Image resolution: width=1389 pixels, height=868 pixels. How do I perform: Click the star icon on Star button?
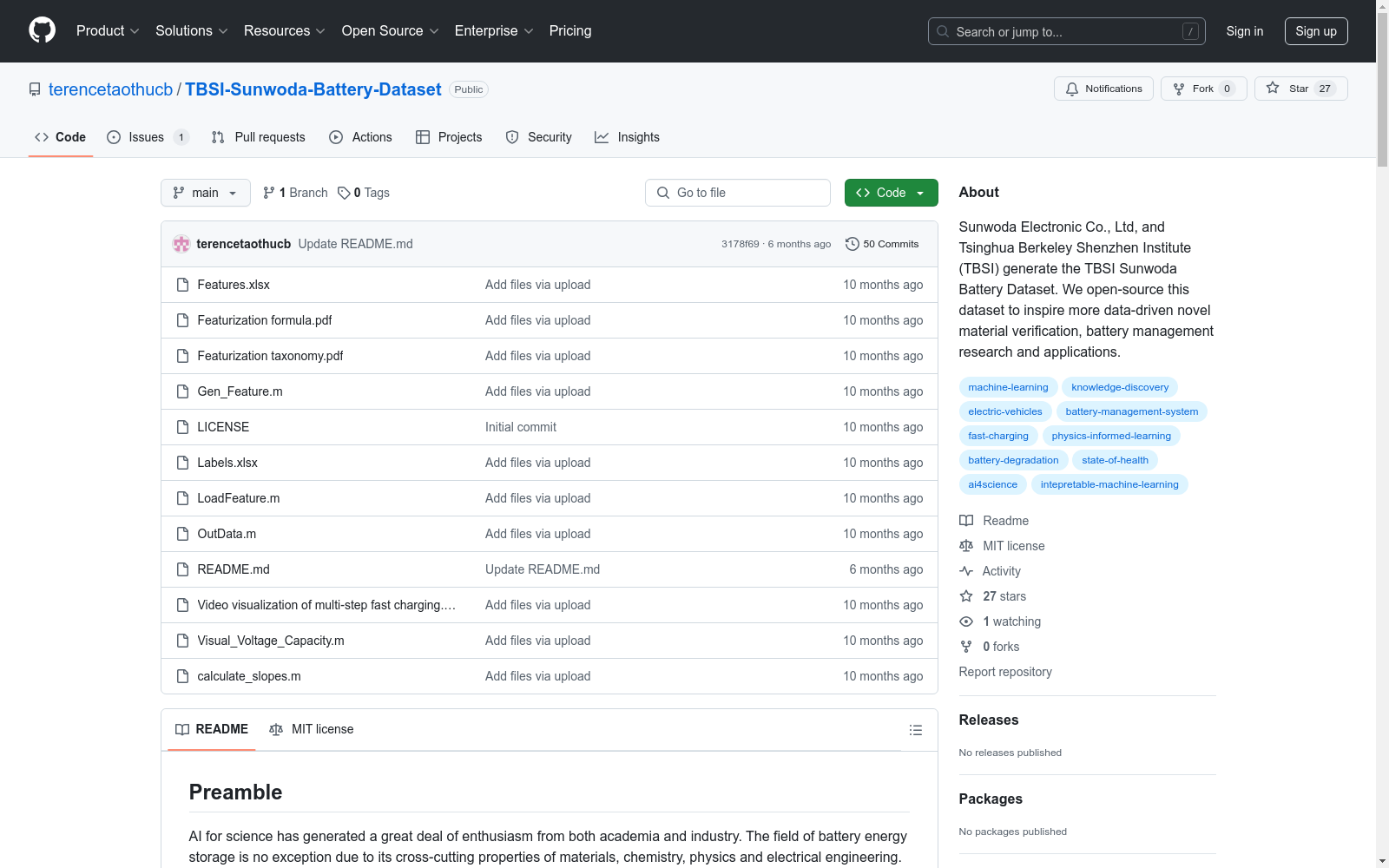(x=1273, y=88)
